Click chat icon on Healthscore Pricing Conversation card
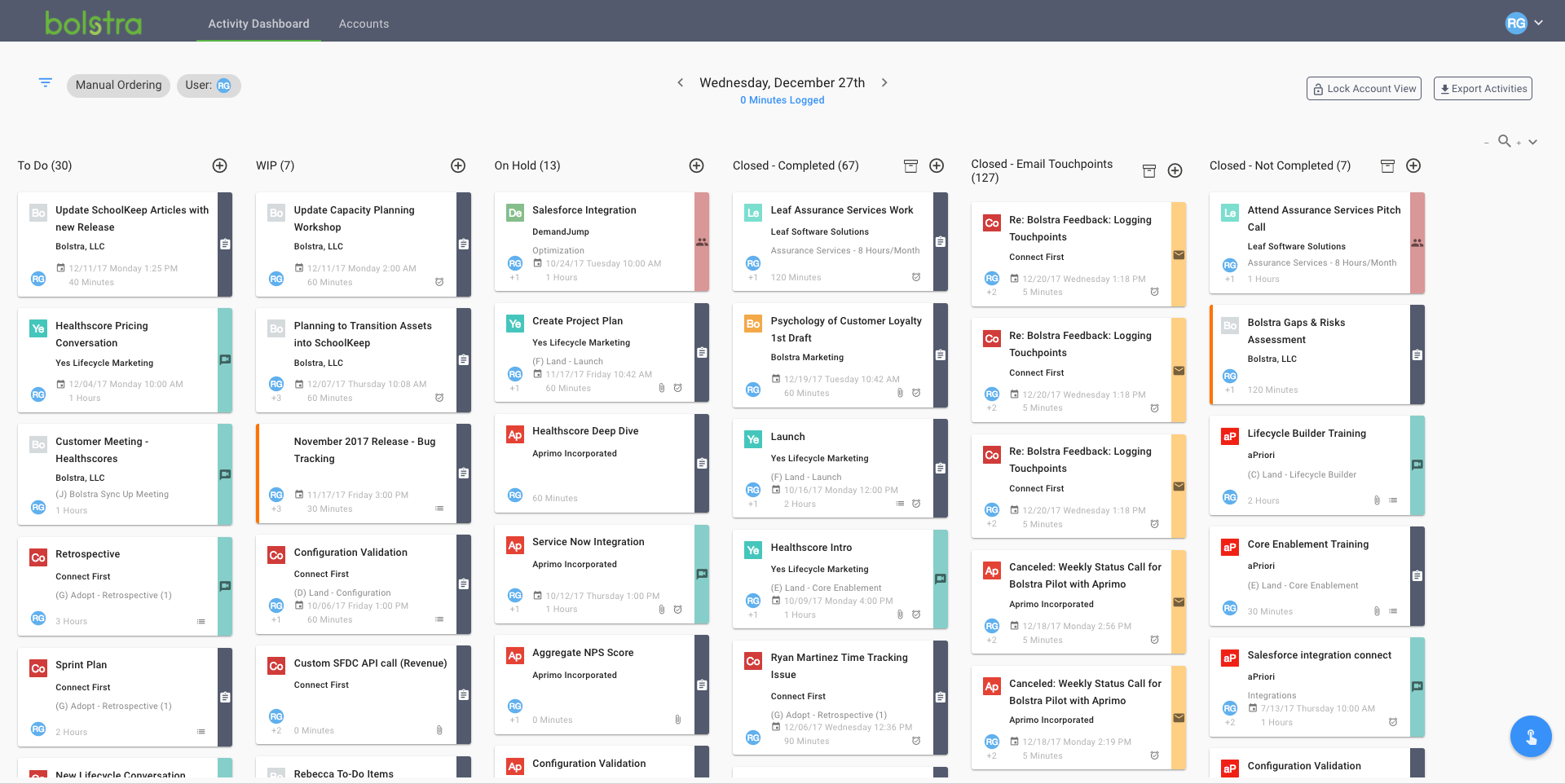Viewport: 1565px width, 784px height. coord(225,359)
